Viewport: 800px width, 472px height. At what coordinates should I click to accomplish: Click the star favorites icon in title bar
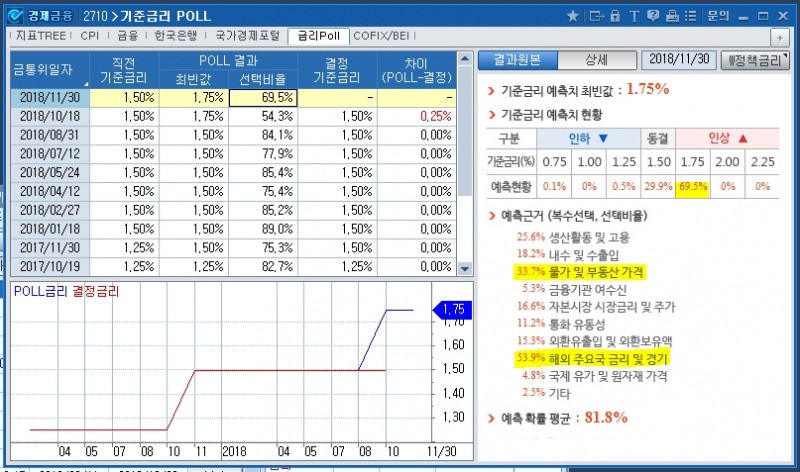(x=572, y=16)
